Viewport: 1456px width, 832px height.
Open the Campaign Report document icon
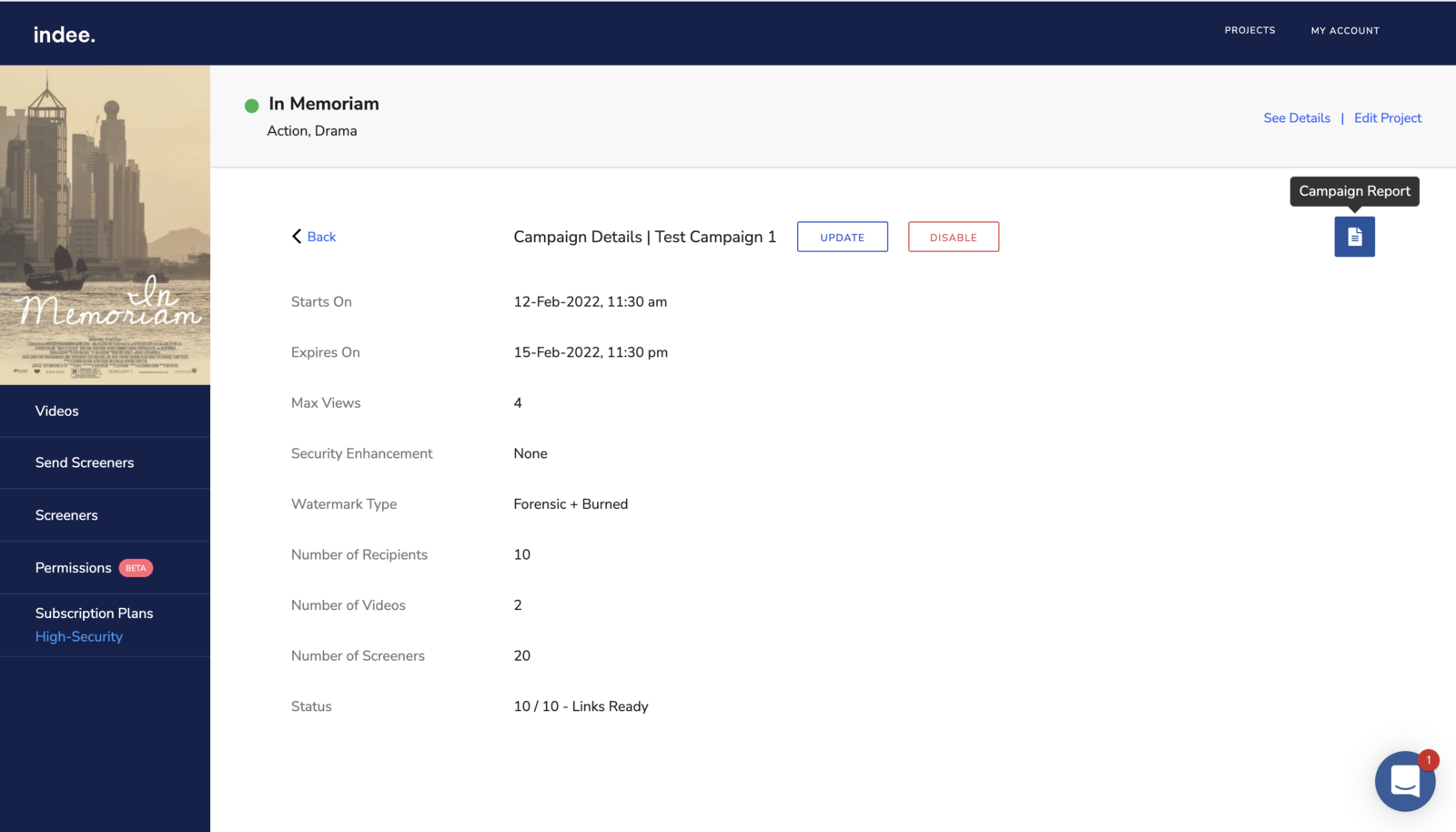coord(1354,237)
